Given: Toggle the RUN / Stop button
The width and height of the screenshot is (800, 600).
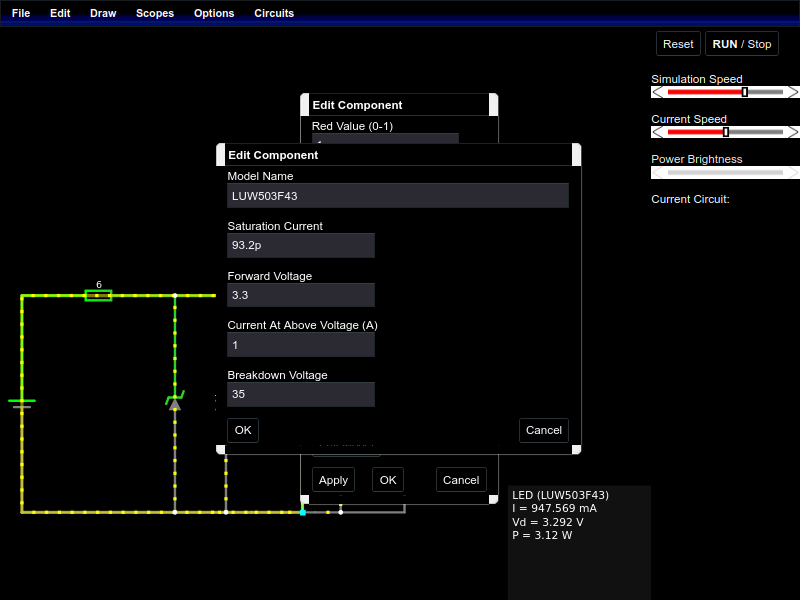Looking at the screenshot, I should click(741, 44).
